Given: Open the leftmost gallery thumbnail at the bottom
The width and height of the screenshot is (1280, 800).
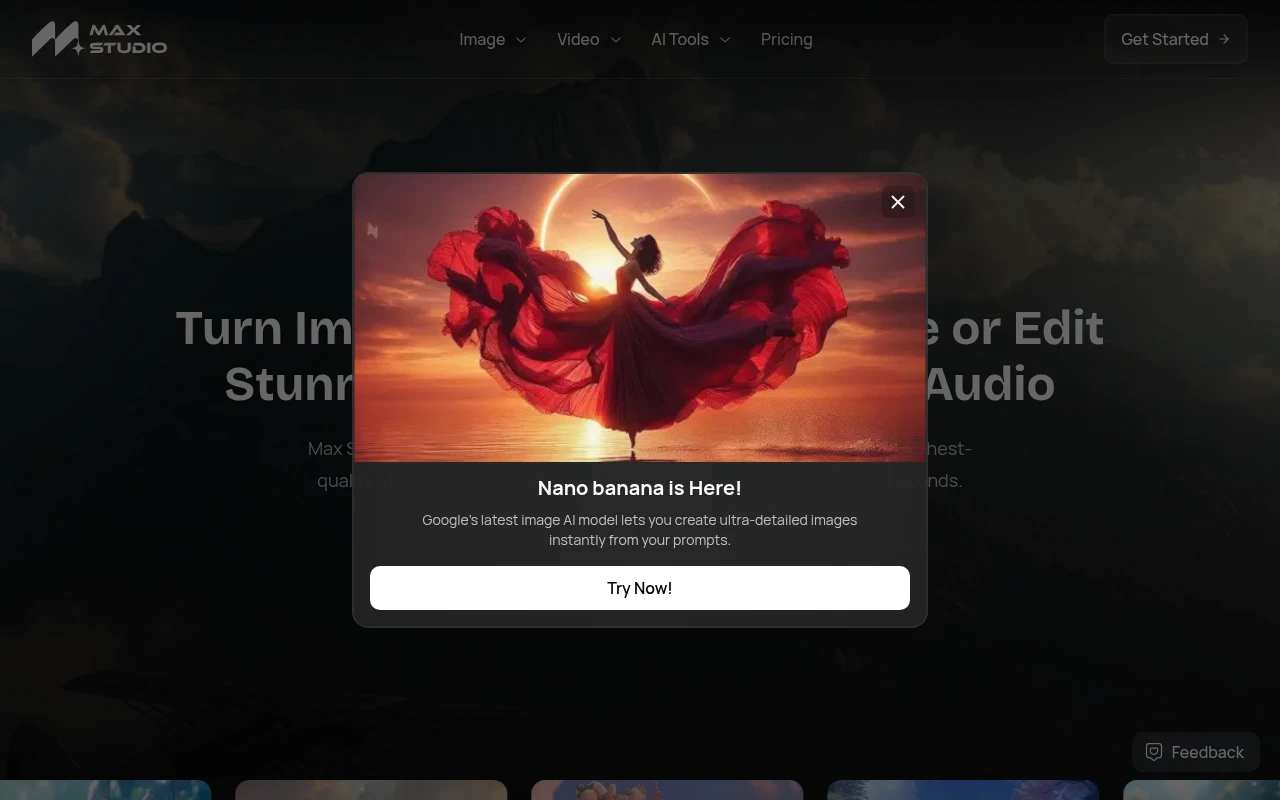Looking at the screenshot, I should [105, 792].
